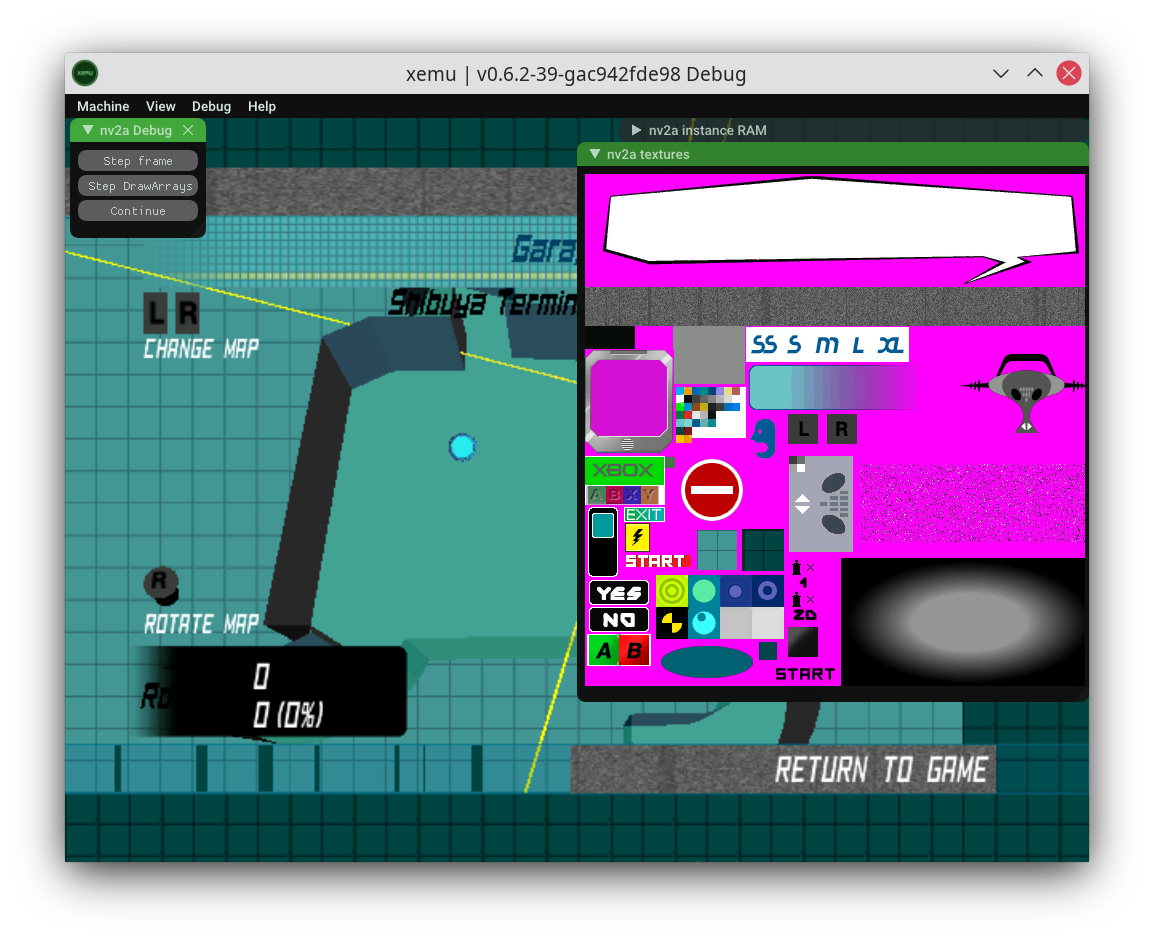1154x939 pixels.
Task: Click the NO button texture
Action: [618, 619]
